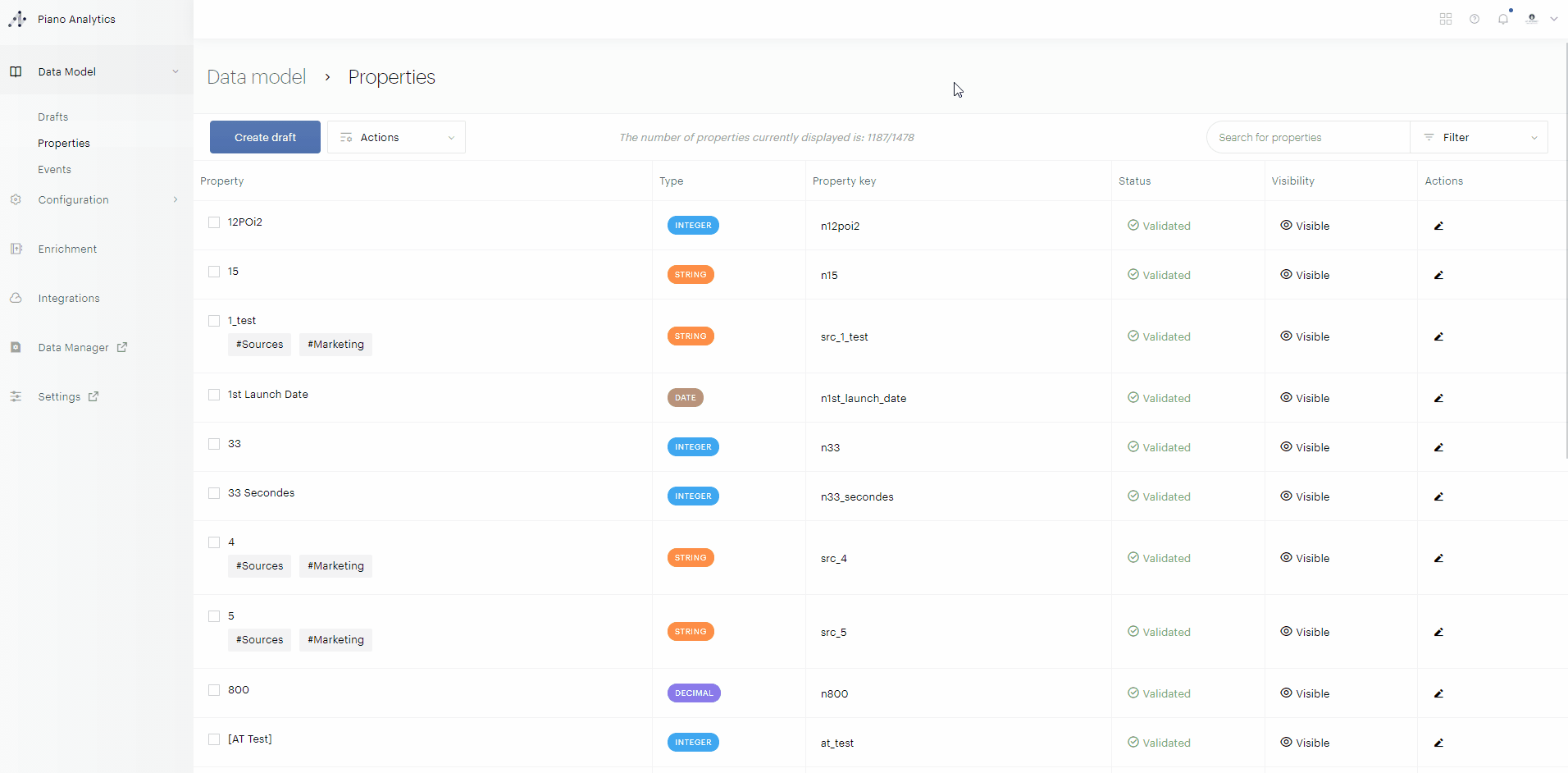The width and height of the screenshot is (1568, 773).
Task: Open Events in Data Model menu
Action: tap(54, 169)
